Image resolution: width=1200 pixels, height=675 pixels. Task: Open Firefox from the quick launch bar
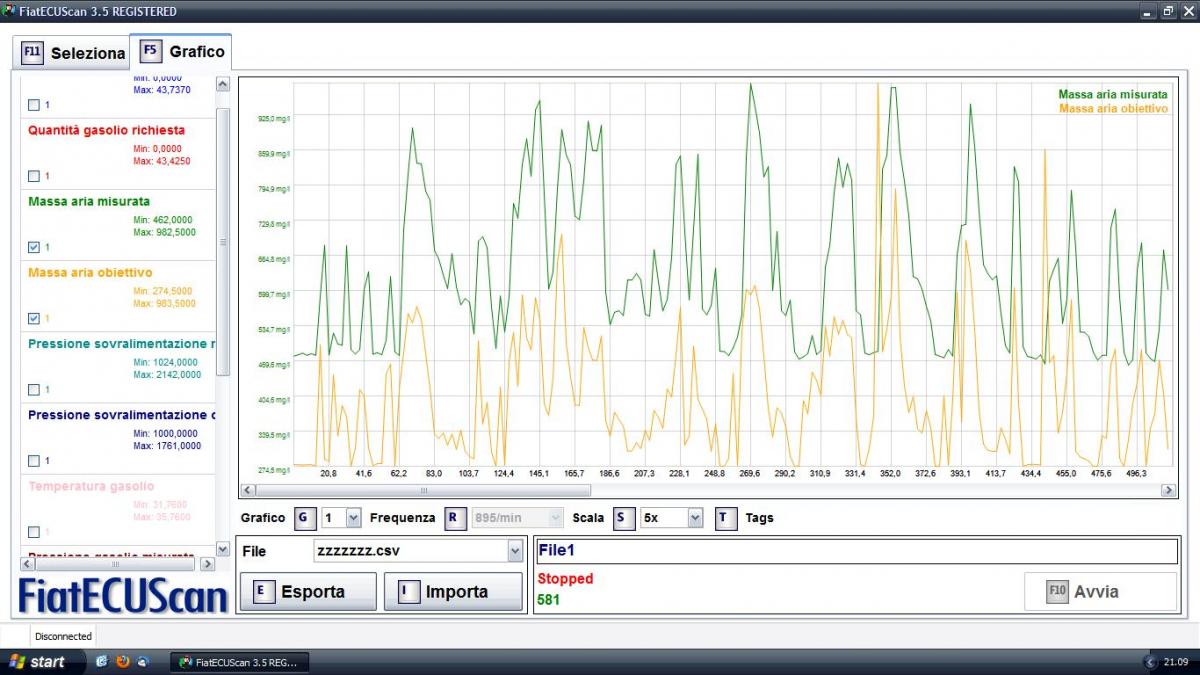click(x=123, y=662)
